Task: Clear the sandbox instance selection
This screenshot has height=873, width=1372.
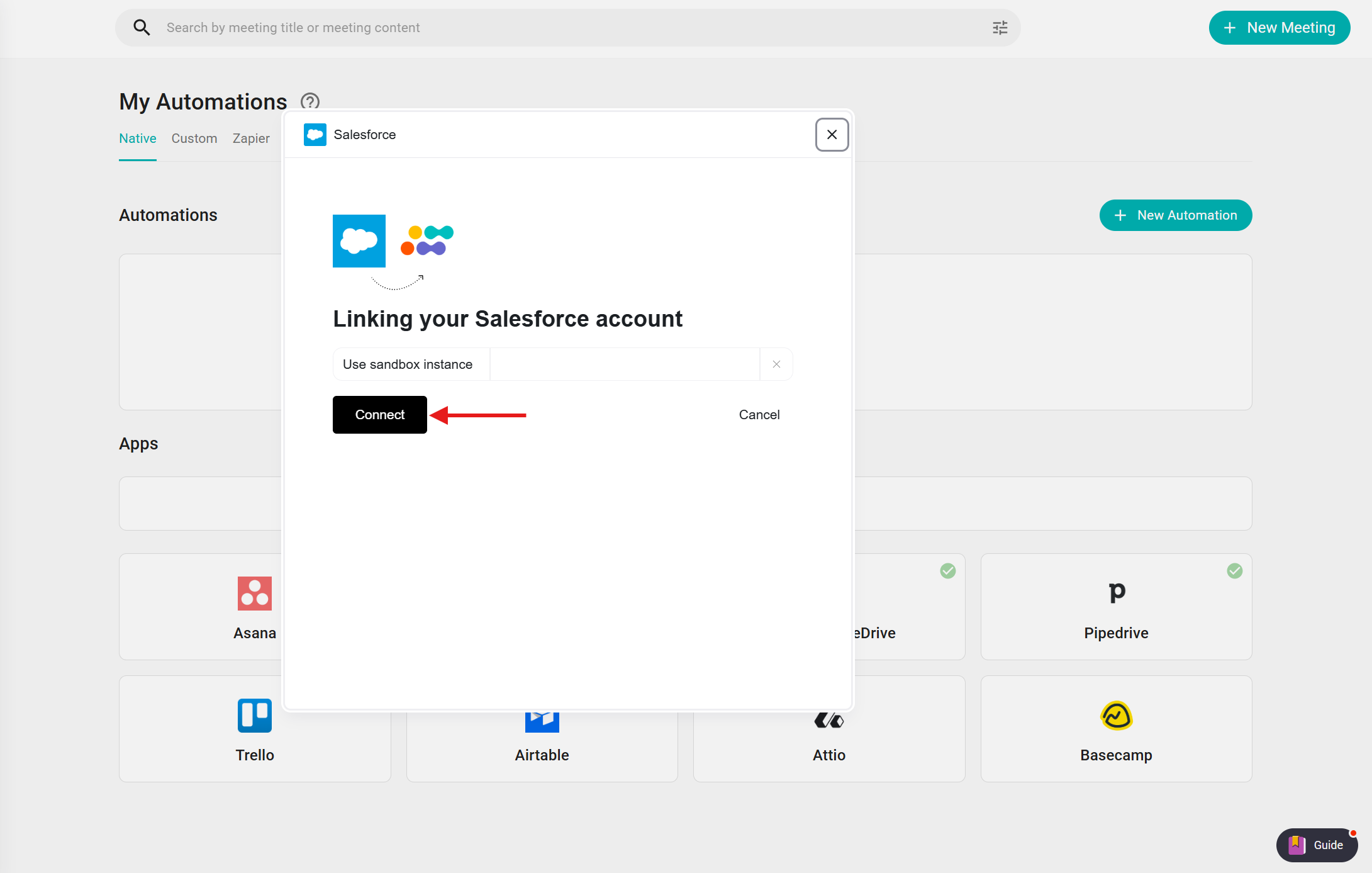Action: (776, 364)
